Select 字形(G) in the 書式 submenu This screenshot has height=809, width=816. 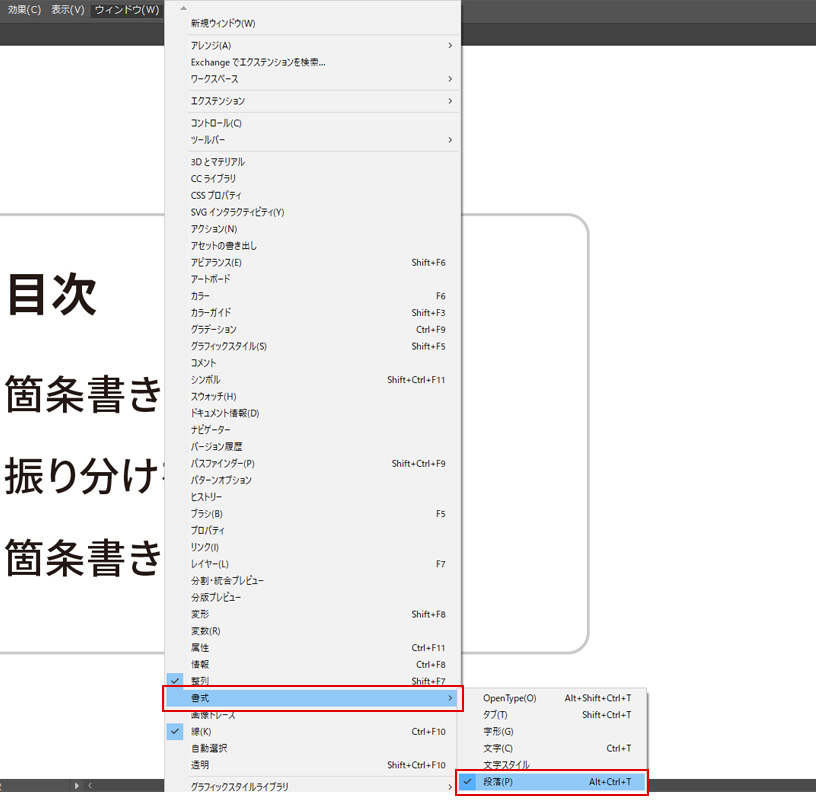coord(552,731)
